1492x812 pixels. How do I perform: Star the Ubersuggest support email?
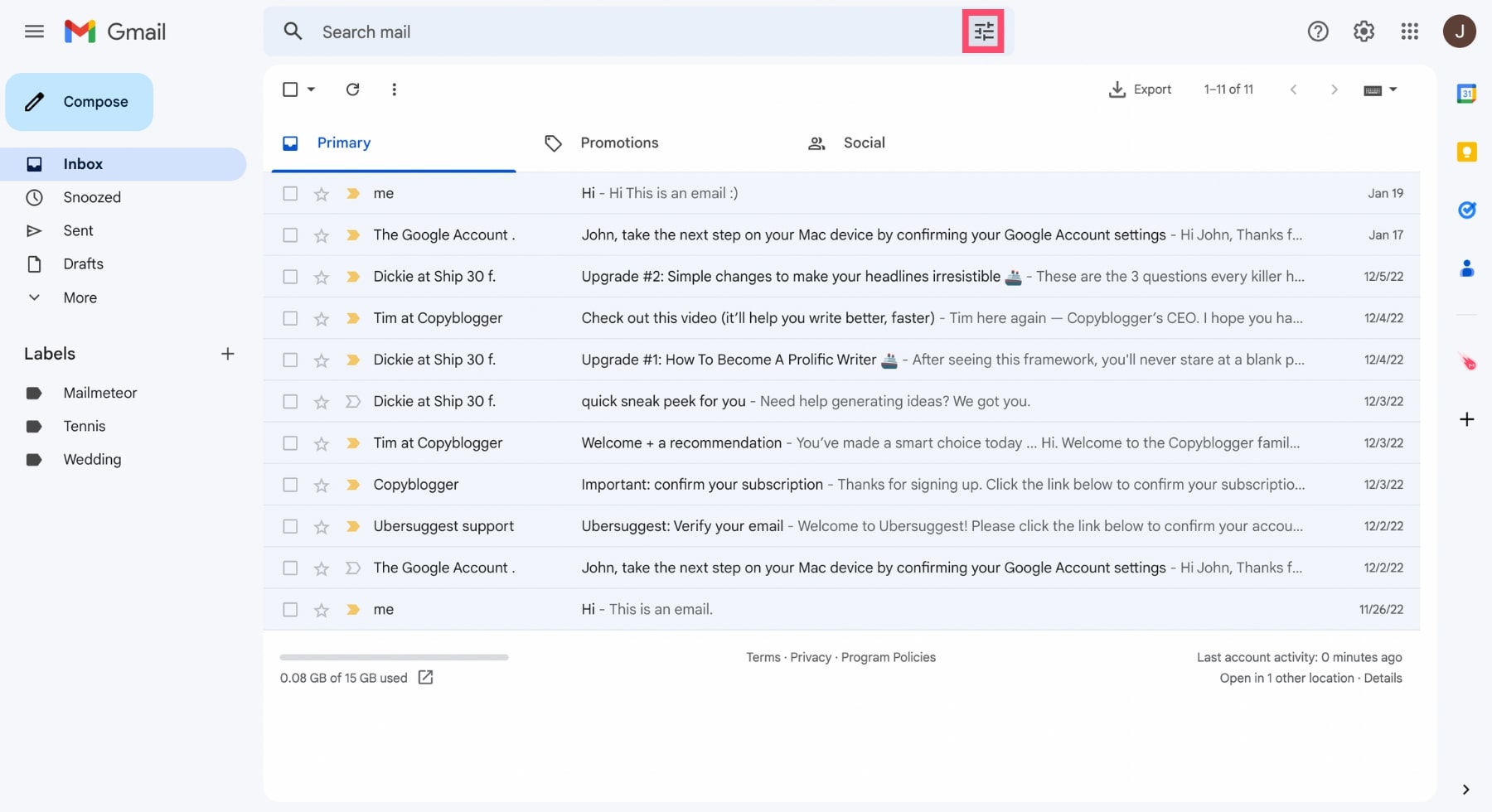click(322, 527)
